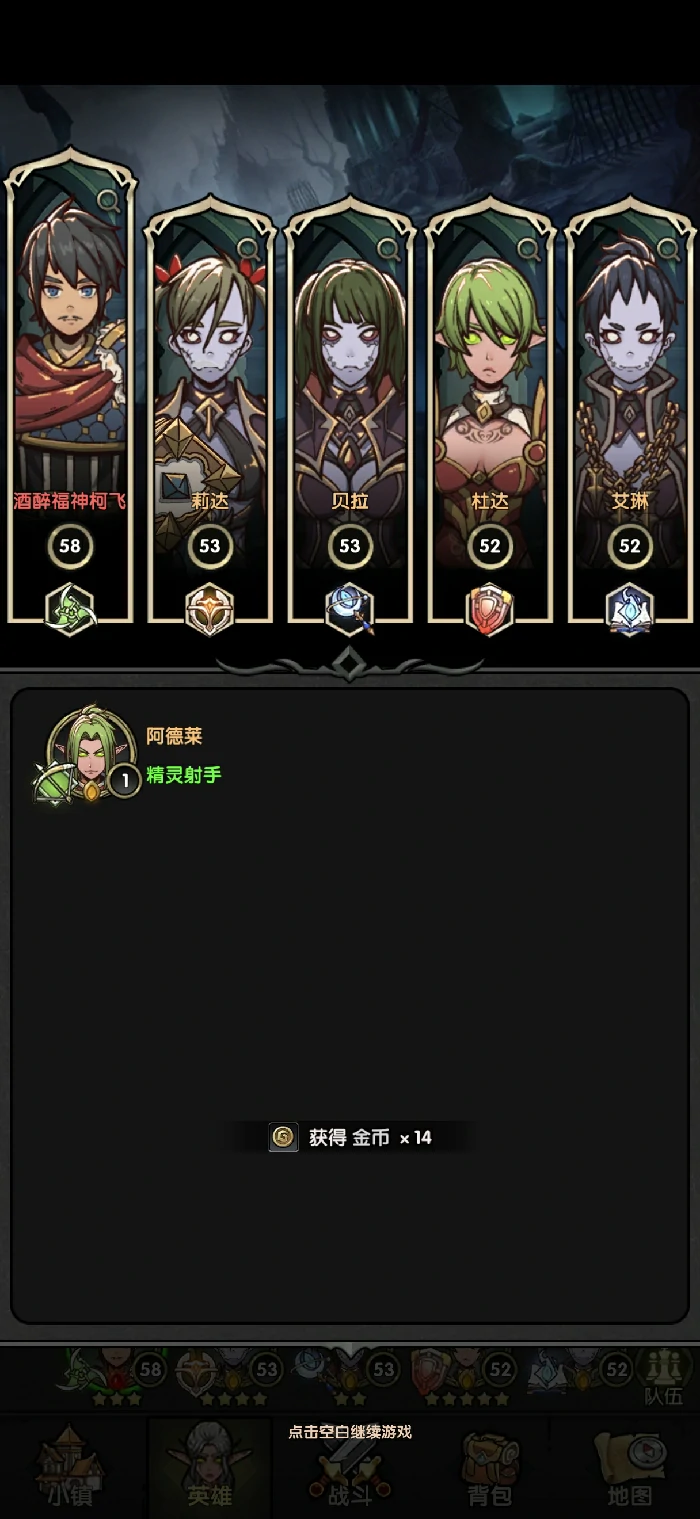Select the orange class emblem under 莉达

pyautogui.click(x=210, y=608)
